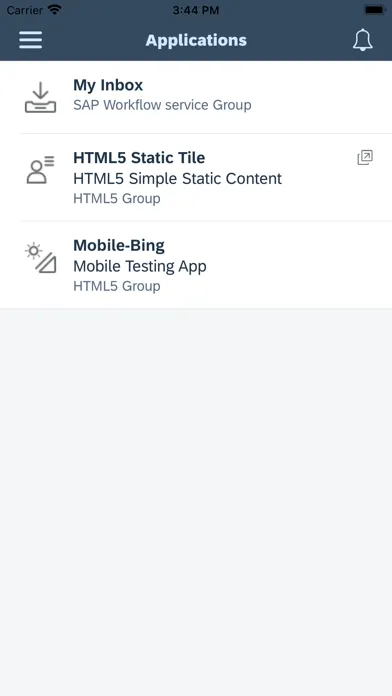The image size is (392, 696).
Task: Tap the open-in-new-window icon on HTML5 tile
Action: [x=365, y=158]
